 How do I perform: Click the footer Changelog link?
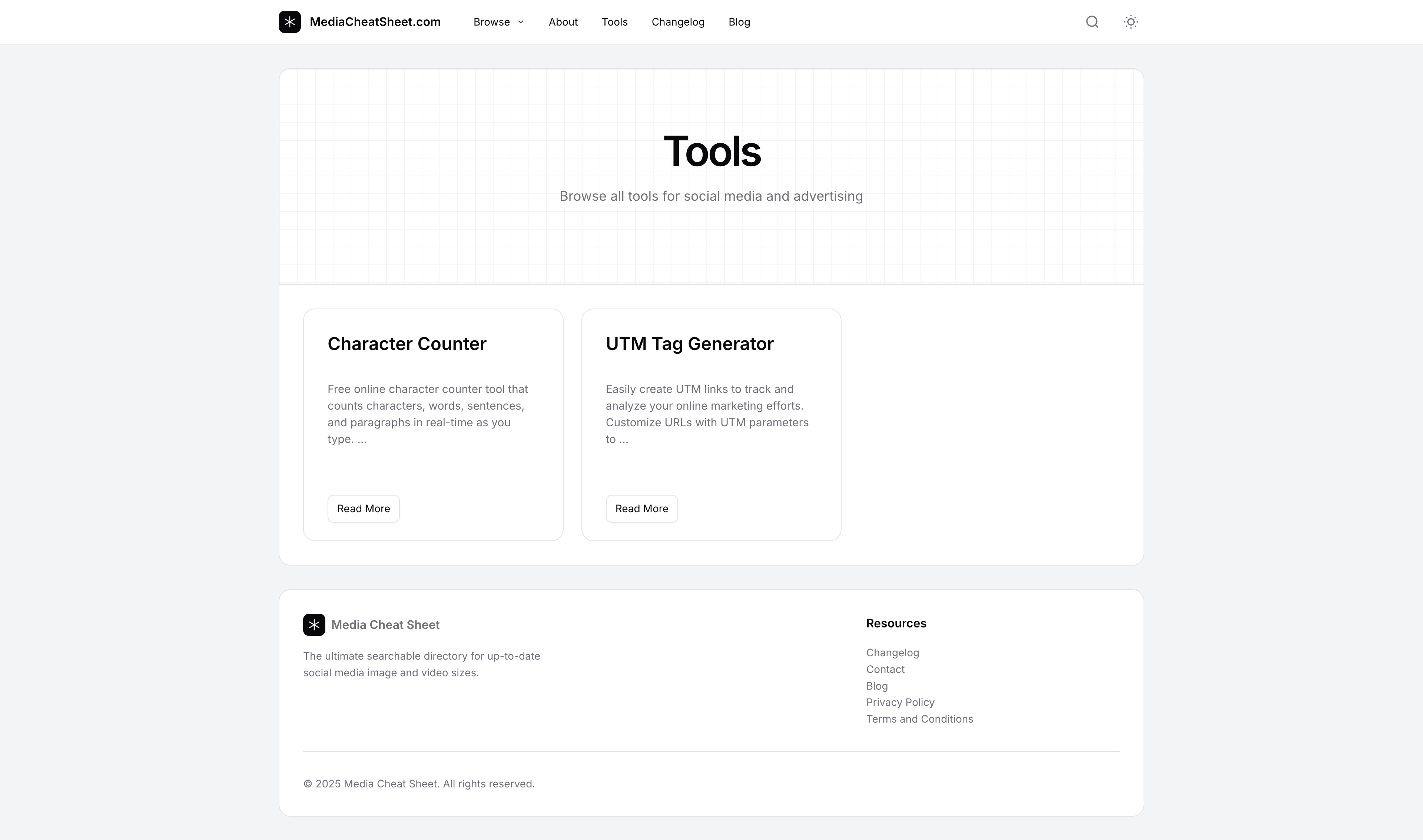[892, 653]
